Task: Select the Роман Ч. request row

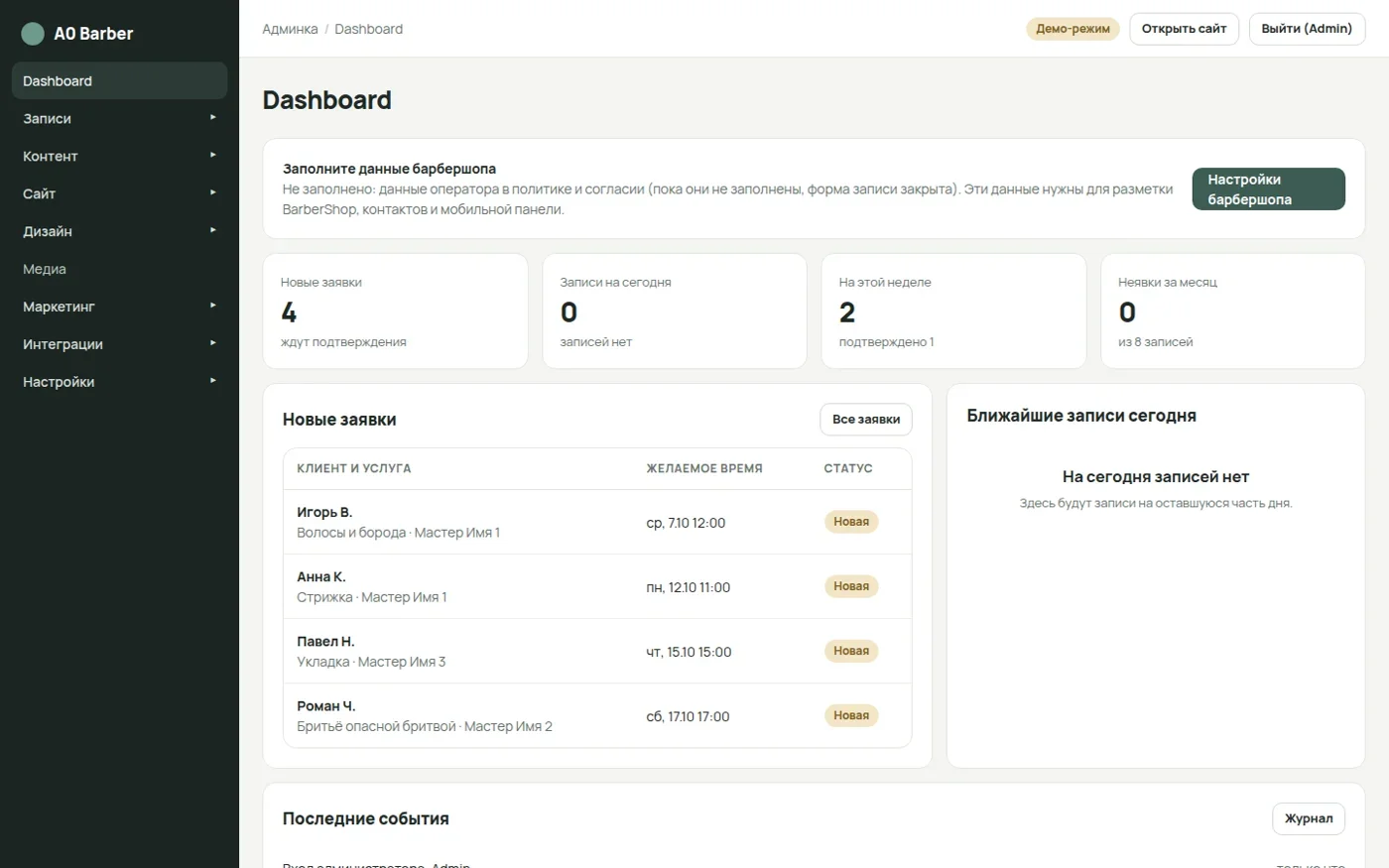Action: (x=597, y=715)
